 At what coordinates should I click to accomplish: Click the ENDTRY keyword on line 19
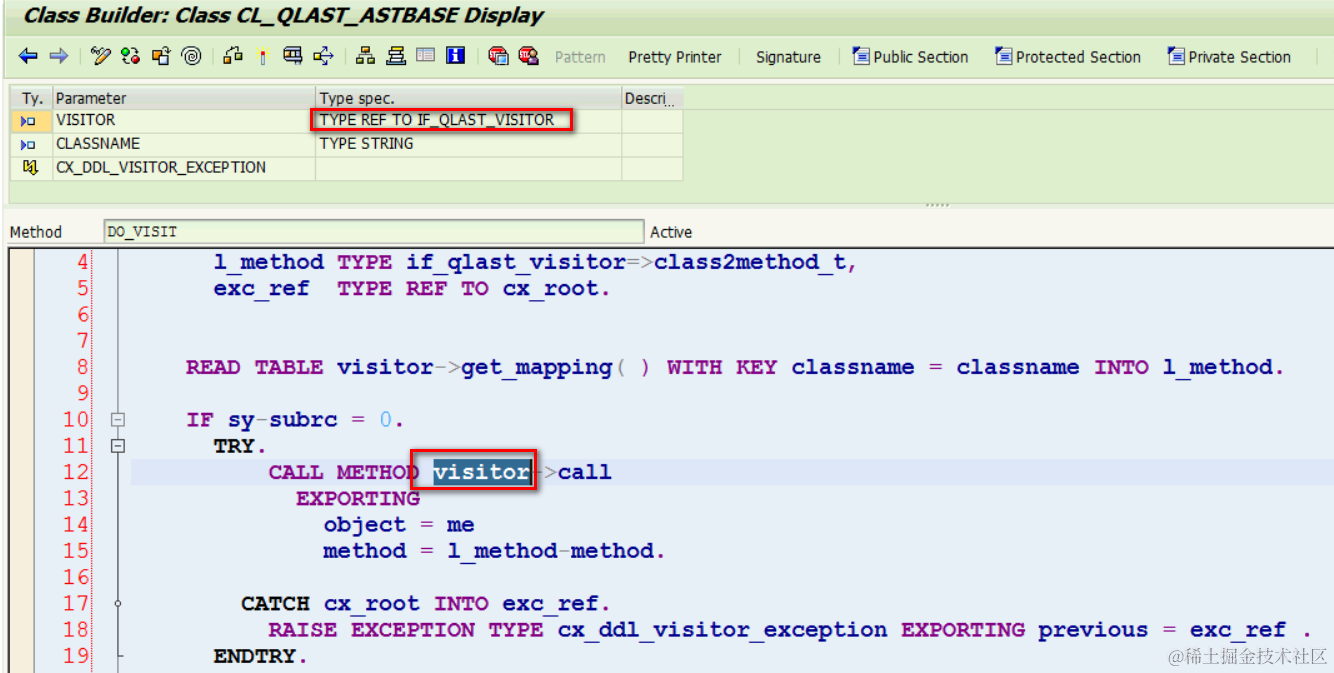coord(254,656)
